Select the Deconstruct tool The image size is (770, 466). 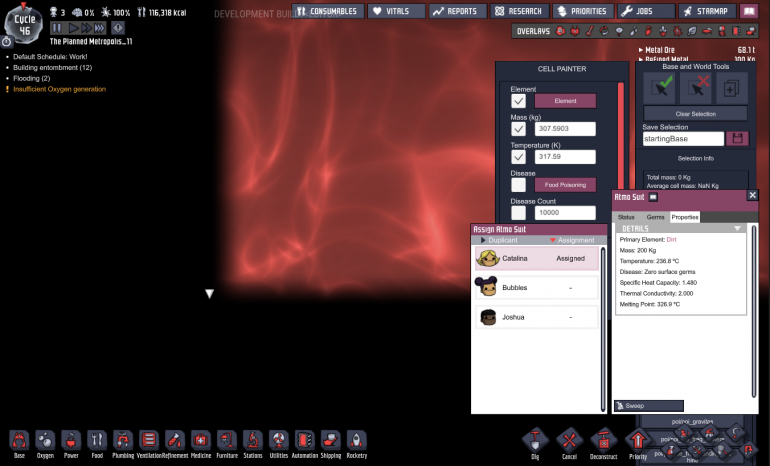(602, 441)
